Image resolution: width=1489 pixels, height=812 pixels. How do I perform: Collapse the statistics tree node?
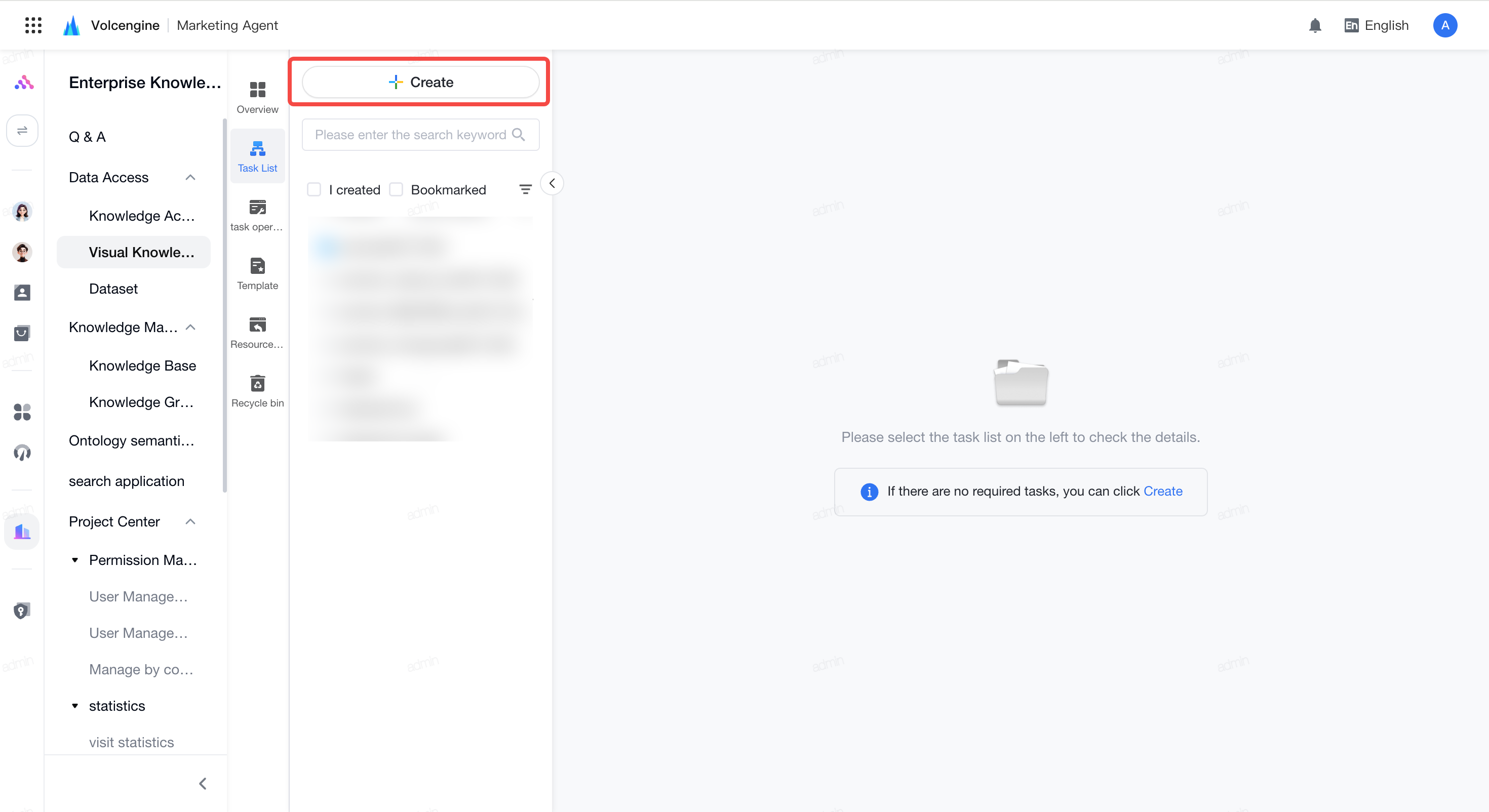(74, 706)
